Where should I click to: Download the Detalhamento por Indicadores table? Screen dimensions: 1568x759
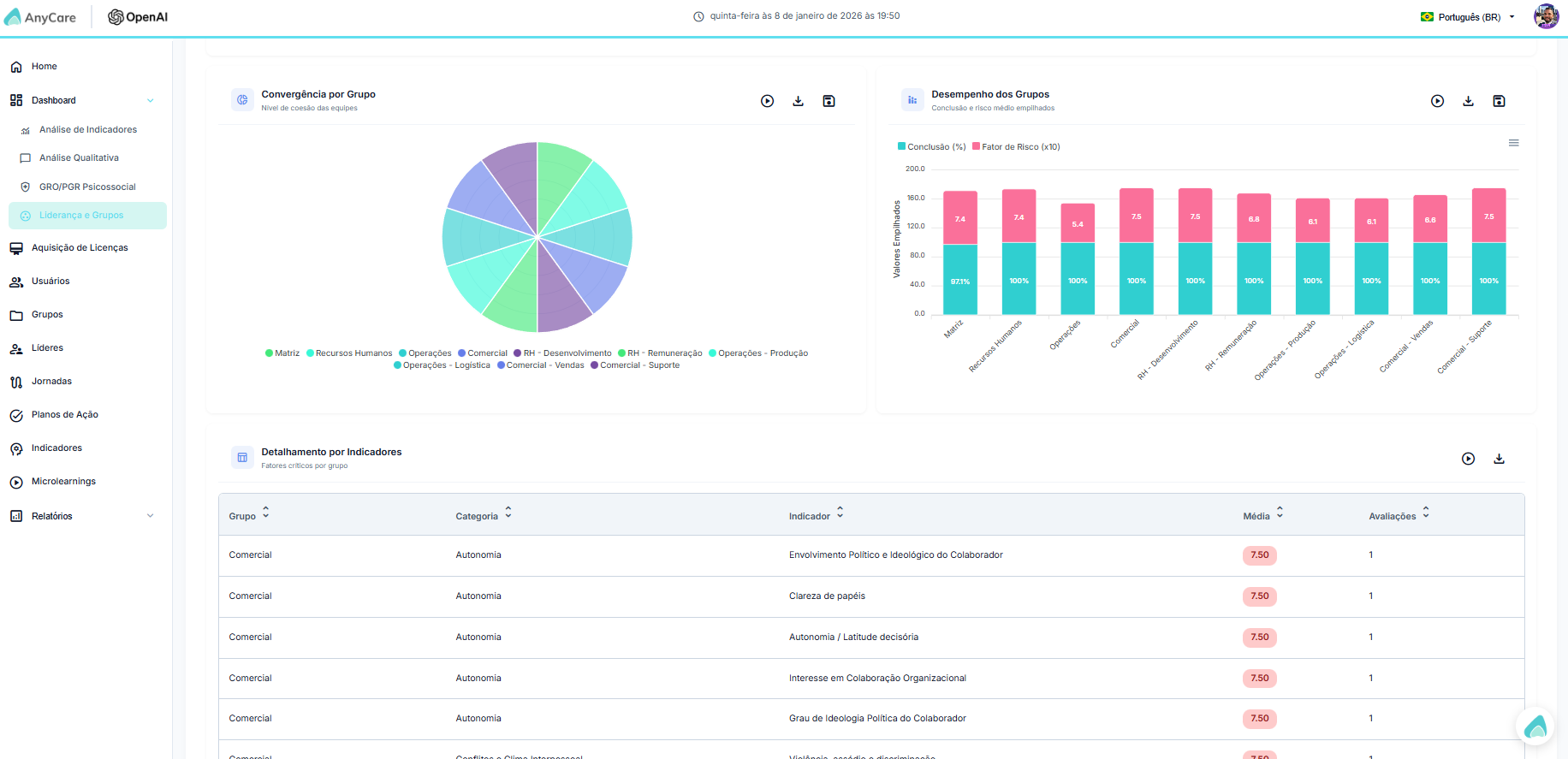(1499, 459)
